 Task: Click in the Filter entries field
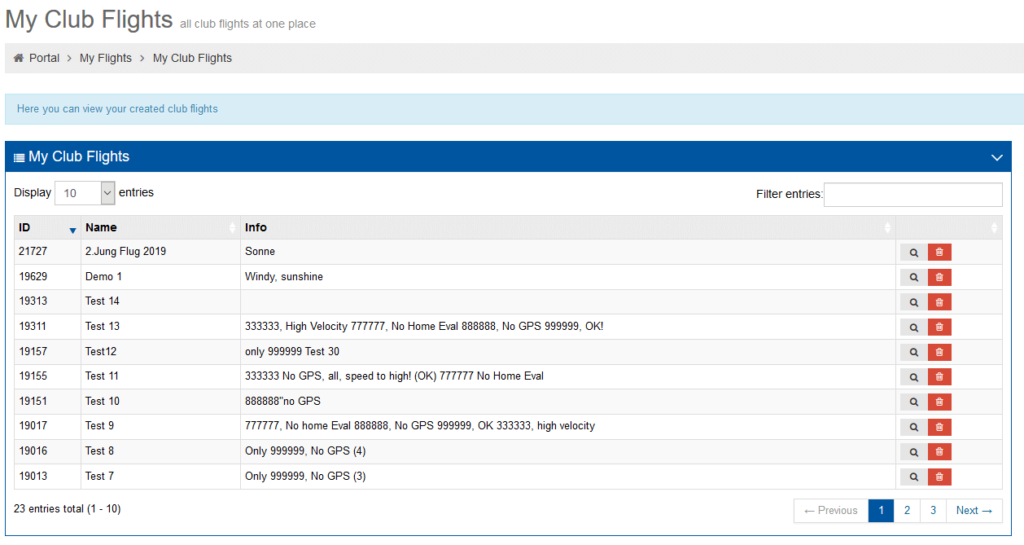(912, 195)
